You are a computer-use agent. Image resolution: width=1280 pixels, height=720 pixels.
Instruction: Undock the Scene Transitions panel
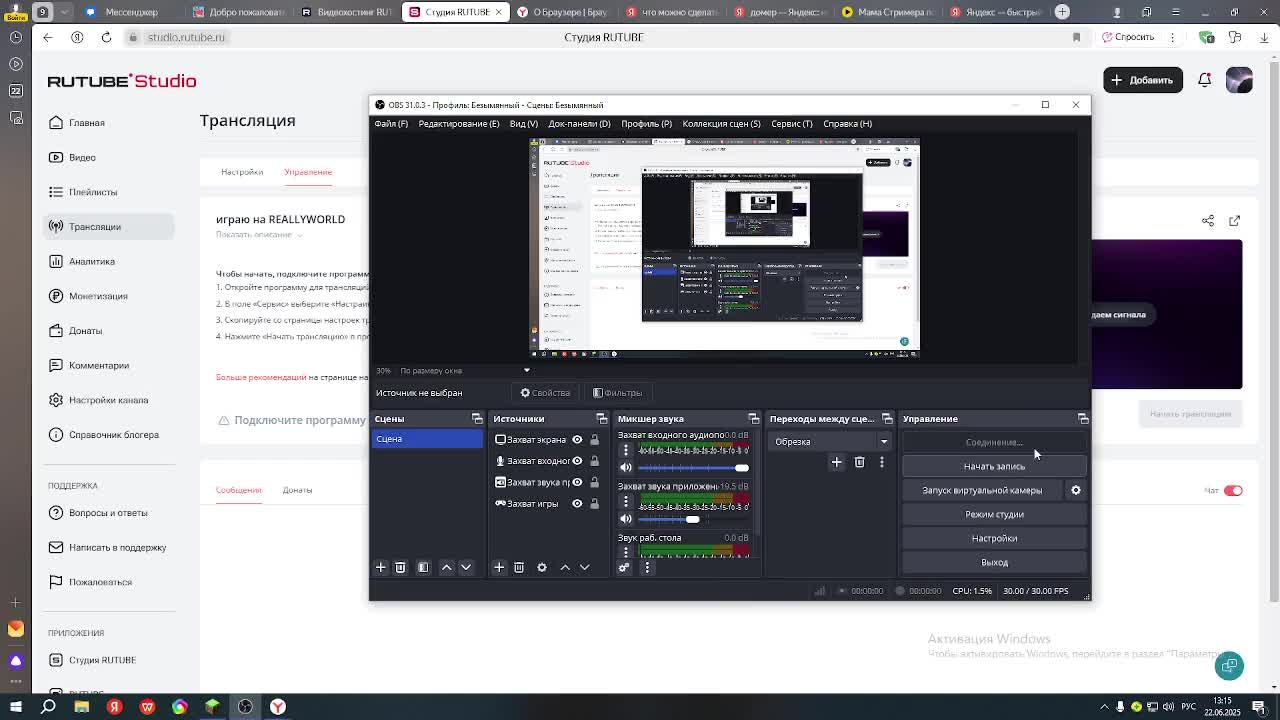click(x=887, y=419)
